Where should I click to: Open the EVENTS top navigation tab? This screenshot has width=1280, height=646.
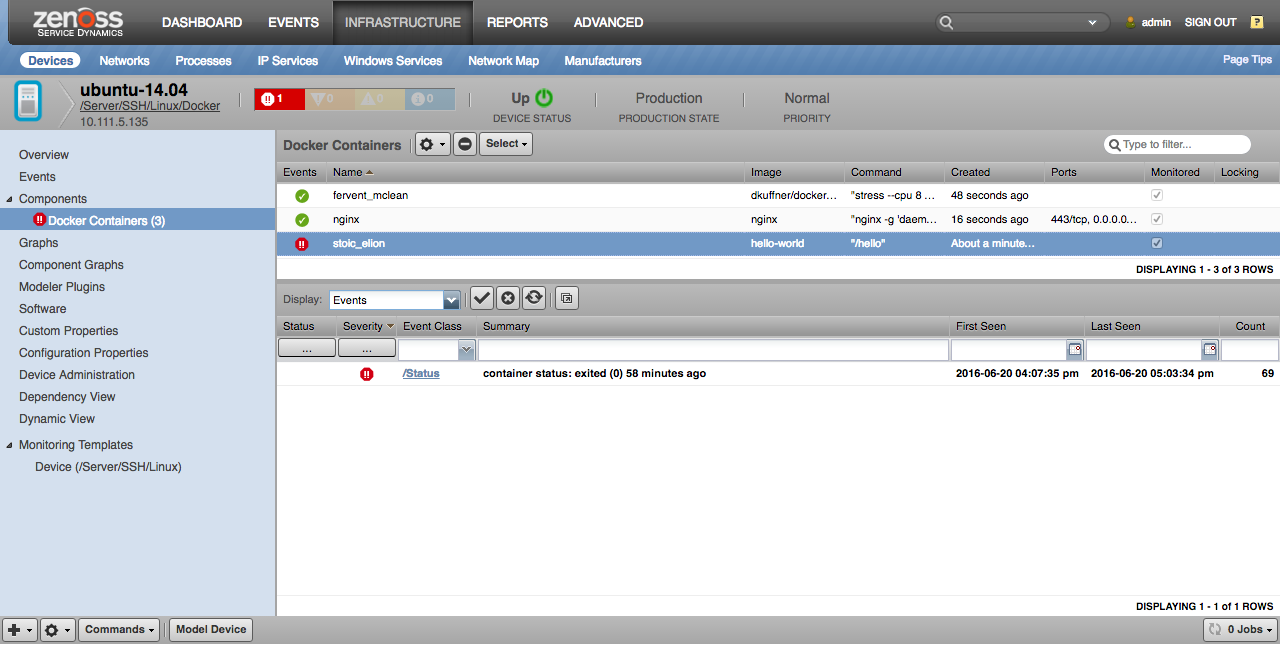click(293, 22)
